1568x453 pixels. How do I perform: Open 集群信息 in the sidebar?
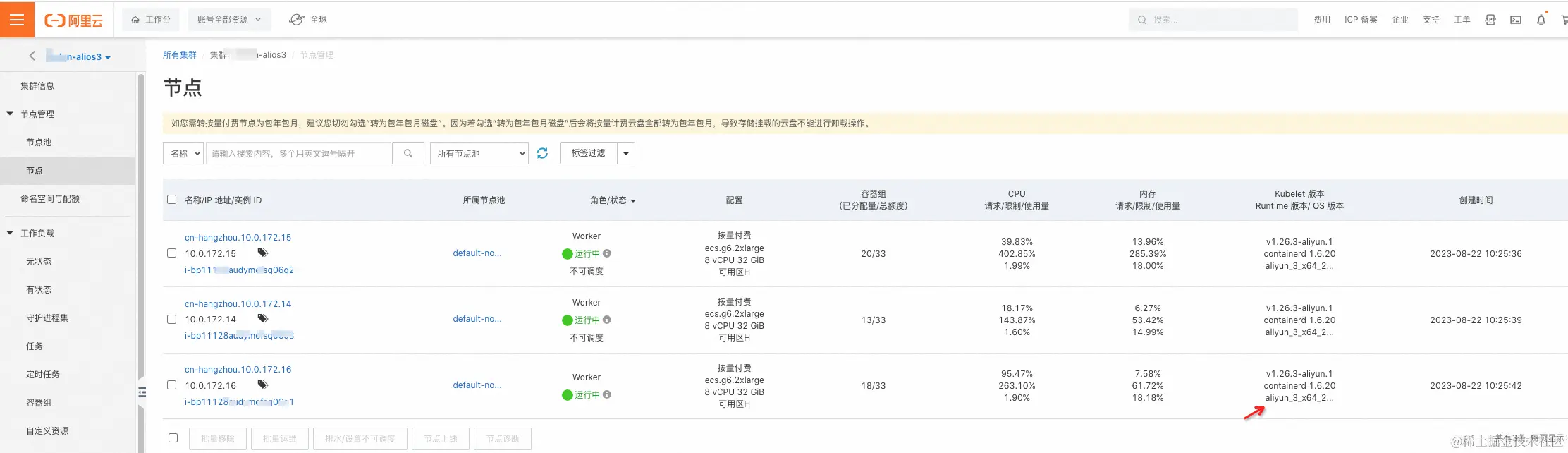(x=37, y=86)
